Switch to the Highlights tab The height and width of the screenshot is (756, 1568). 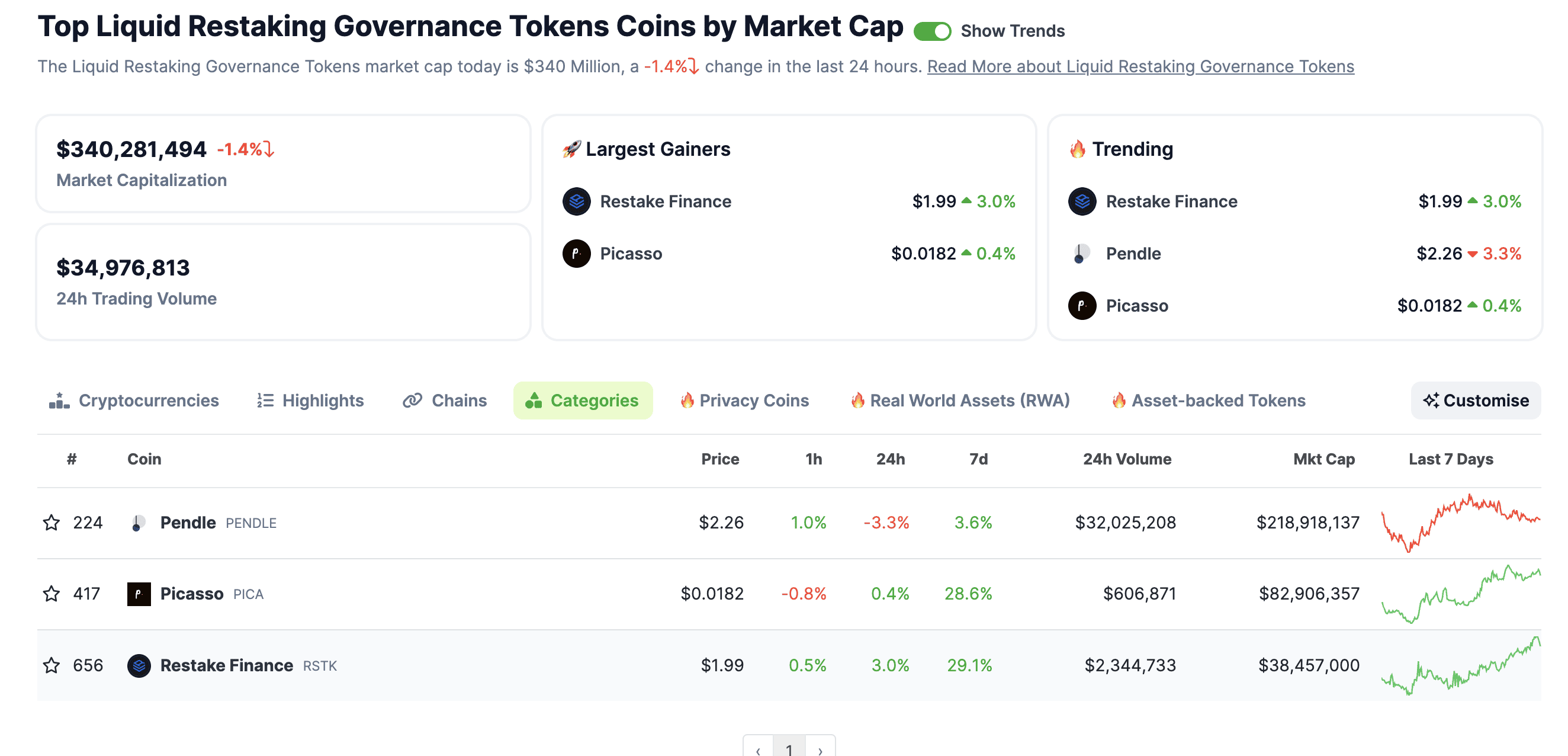(310, 401)
